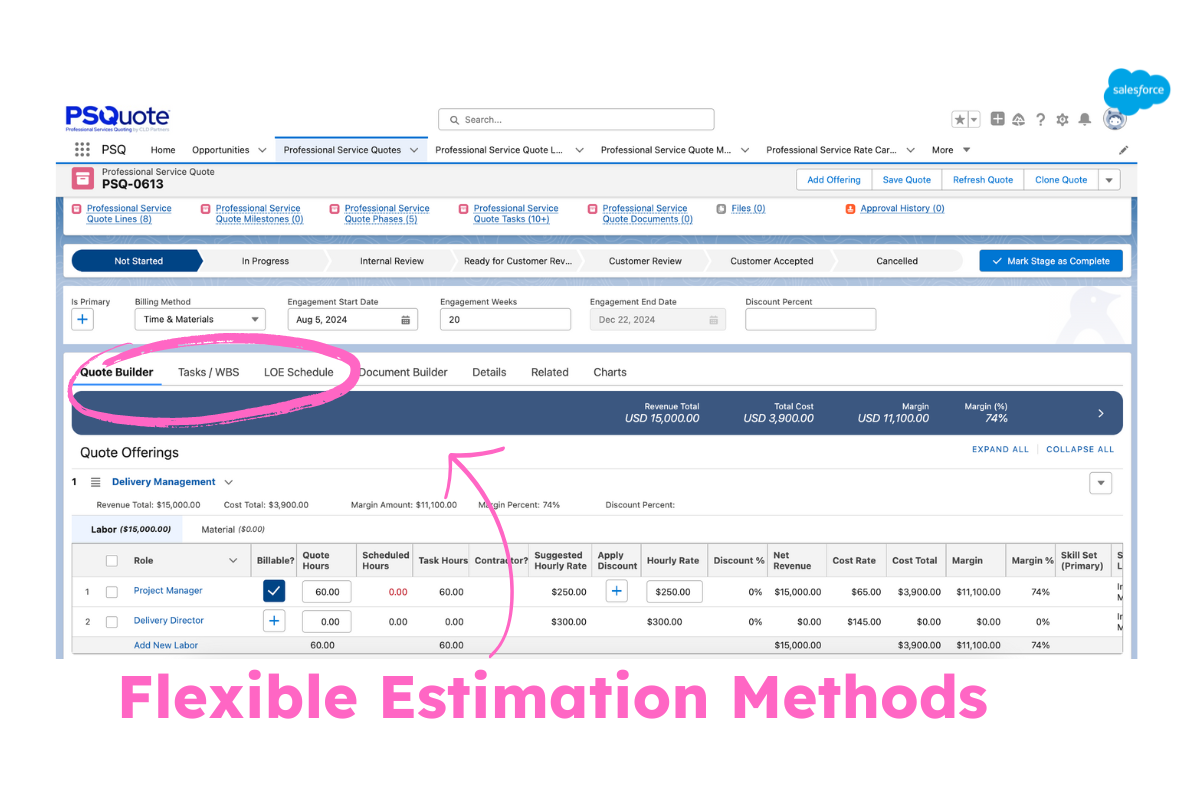The height and width of the screenshot is (800, 1200).
Task: Check the Delivery Director row checkbox
Action: pos(112,622)
